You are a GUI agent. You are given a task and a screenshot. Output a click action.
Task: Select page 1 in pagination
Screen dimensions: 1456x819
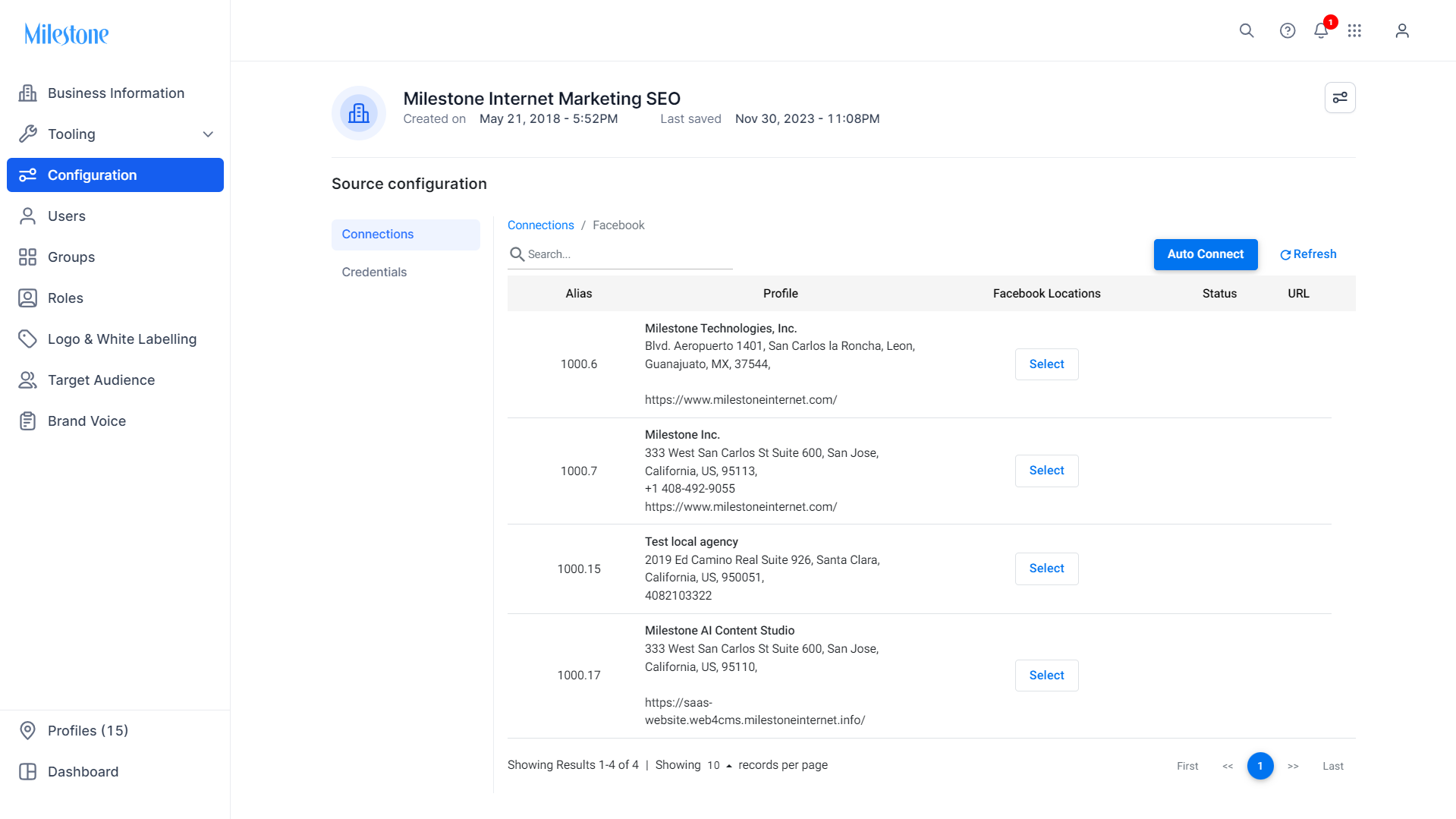1260,766
